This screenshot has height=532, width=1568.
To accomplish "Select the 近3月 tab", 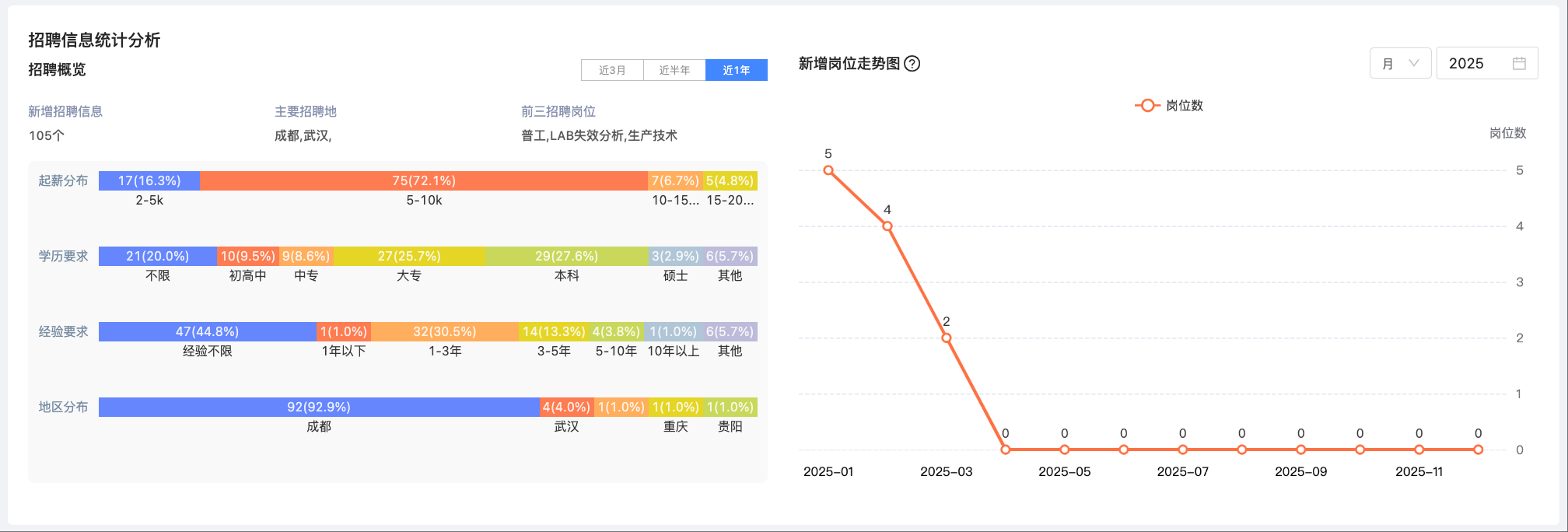I will [612, 70].
